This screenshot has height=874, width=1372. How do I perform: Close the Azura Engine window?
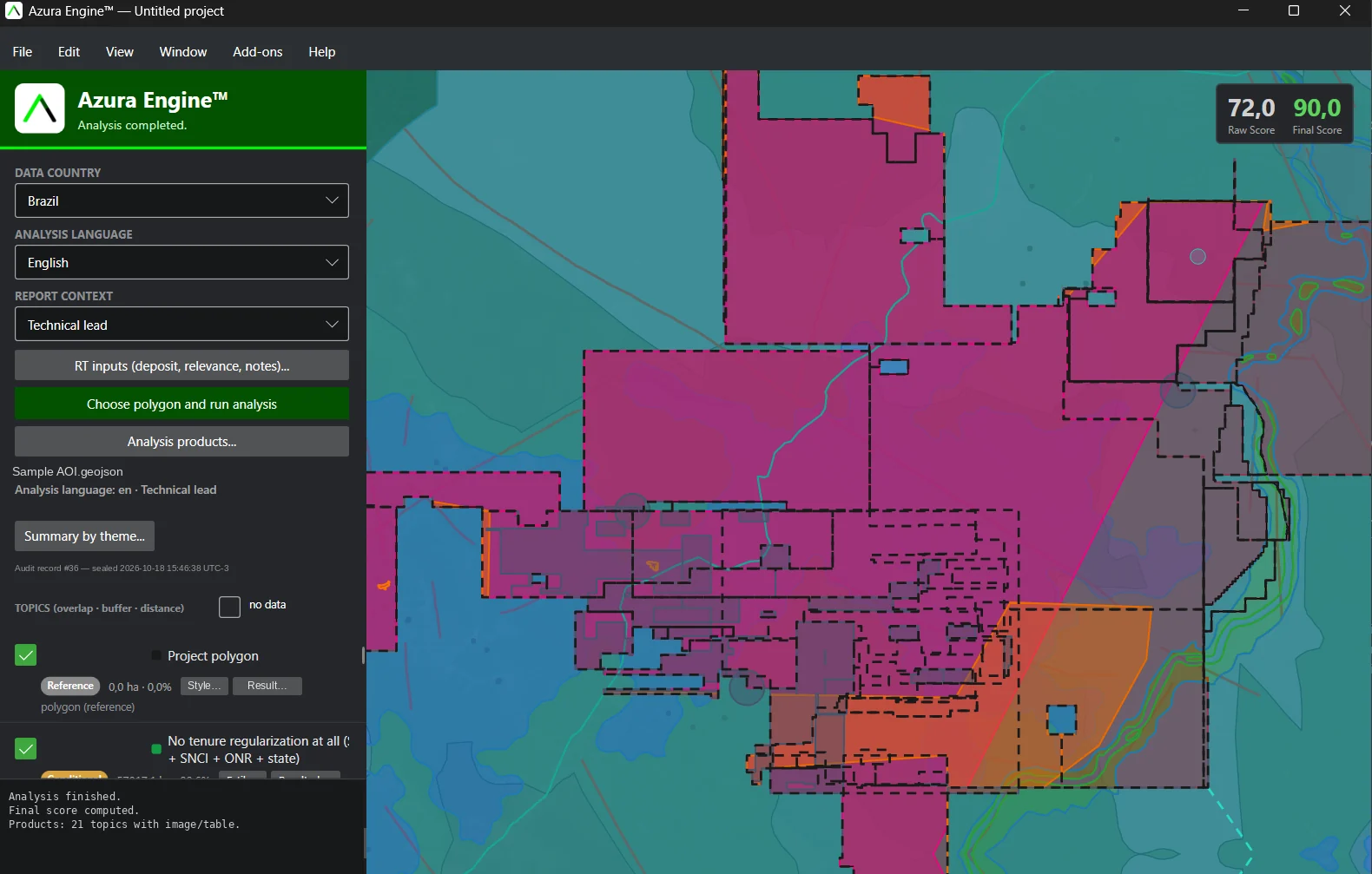(x=1345, y=11)
